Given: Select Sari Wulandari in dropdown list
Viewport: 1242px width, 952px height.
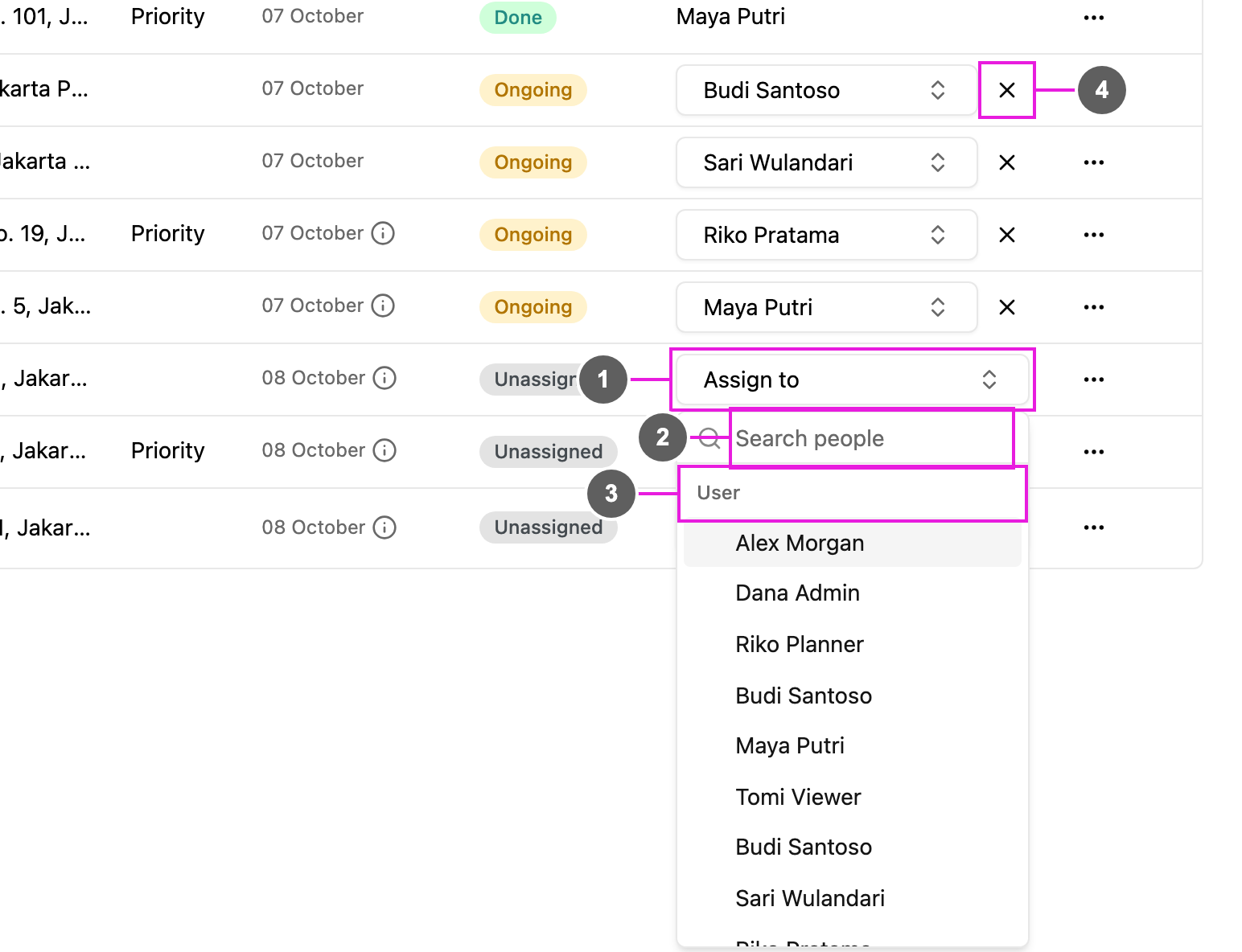Looking at the screenshot, I should click(852, 899).
